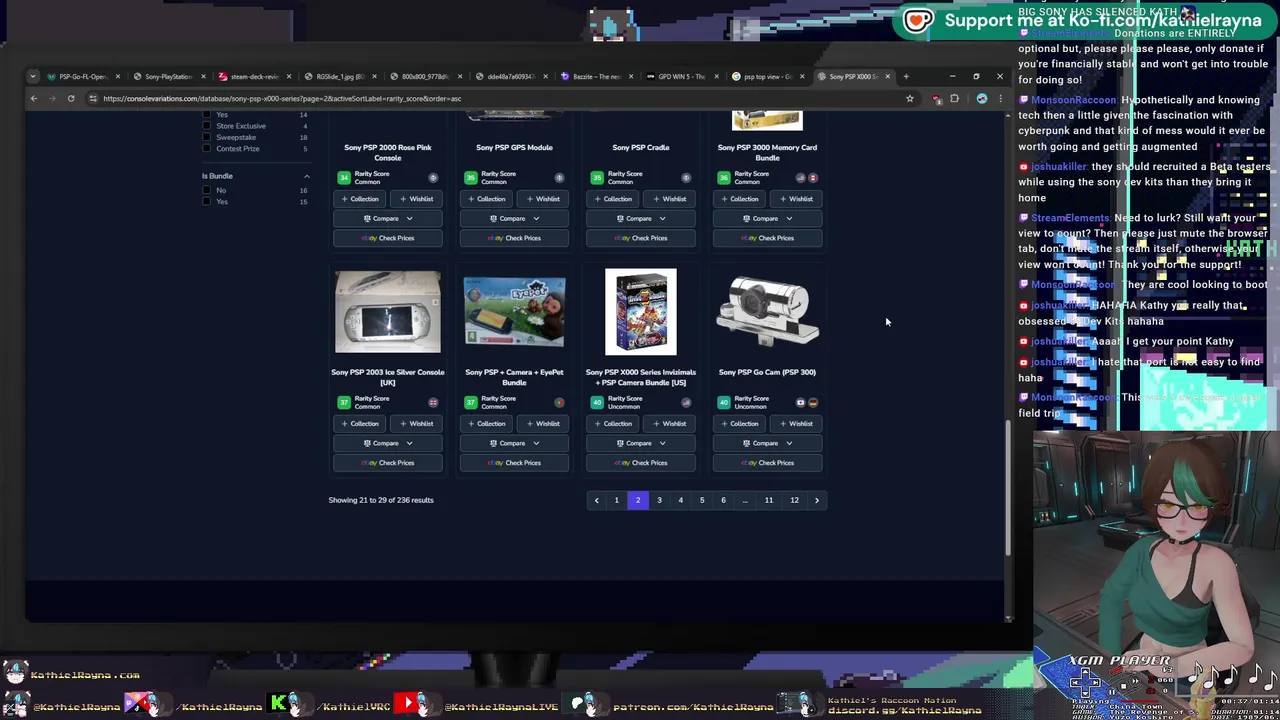
Task: Open the Invizimals bundle box image
Action: [x=641, y=311]
